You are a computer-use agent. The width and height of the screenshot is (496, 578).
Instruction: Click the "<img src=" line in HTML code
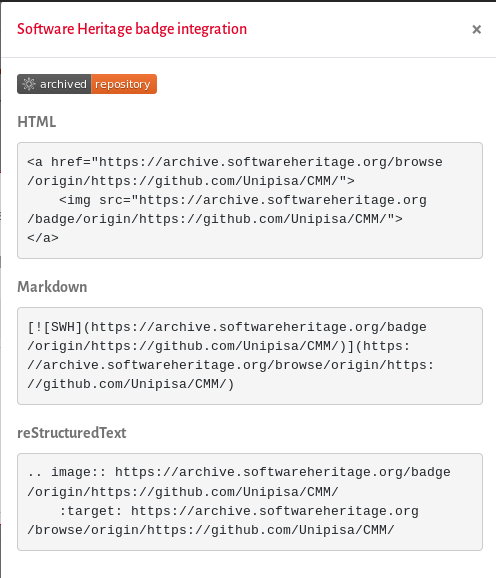pos(243,200)
